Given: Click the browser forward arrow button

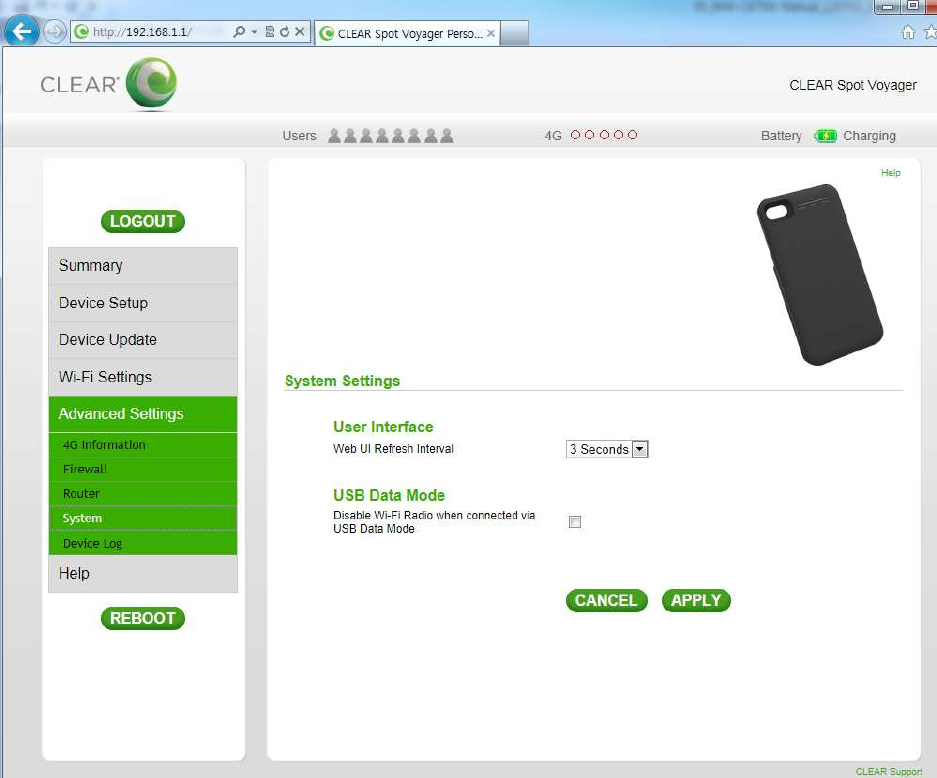Looking at the screenshot, I should [55, 32].
